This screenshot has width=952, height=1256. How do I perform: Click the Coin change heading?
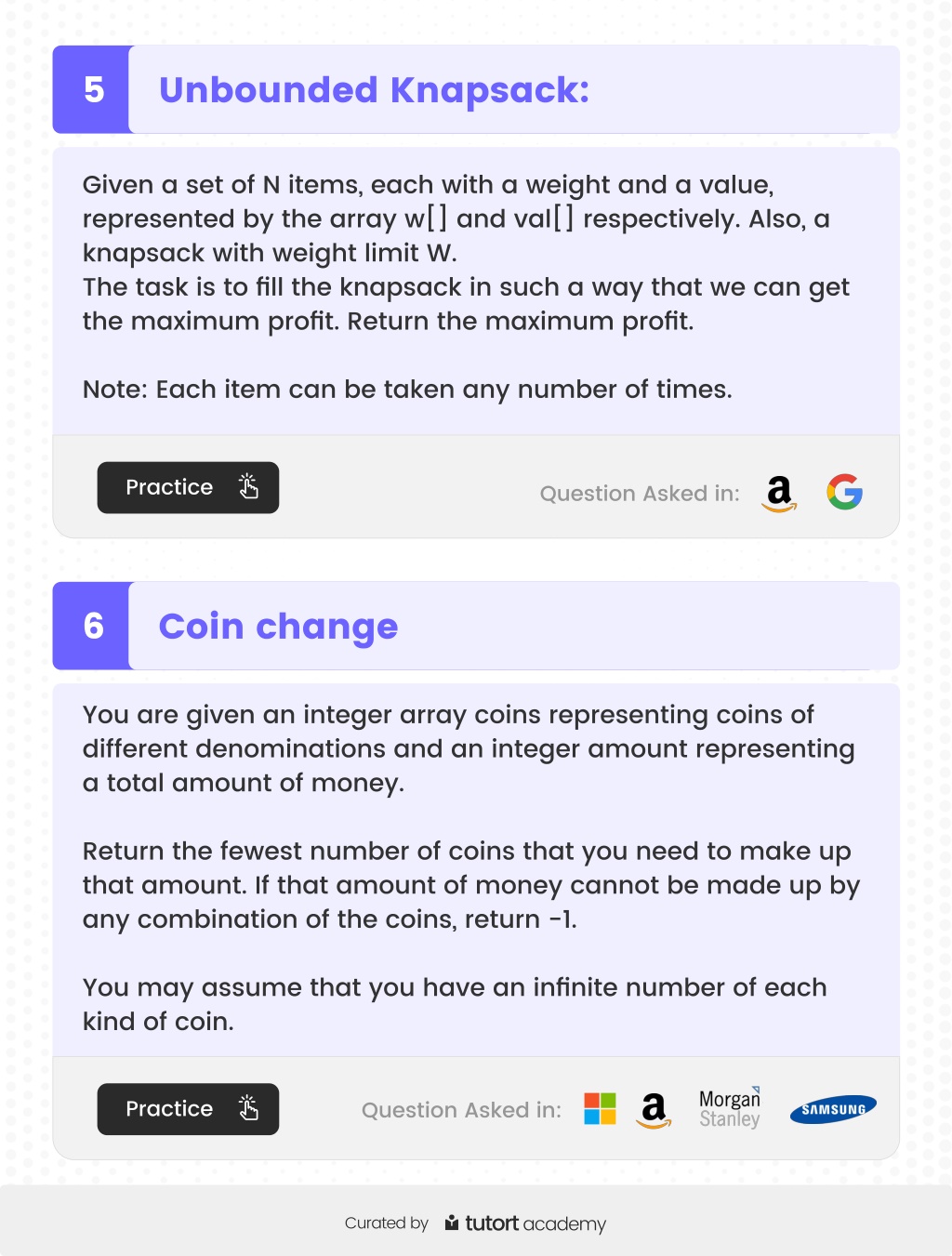(x=278, y=627)
